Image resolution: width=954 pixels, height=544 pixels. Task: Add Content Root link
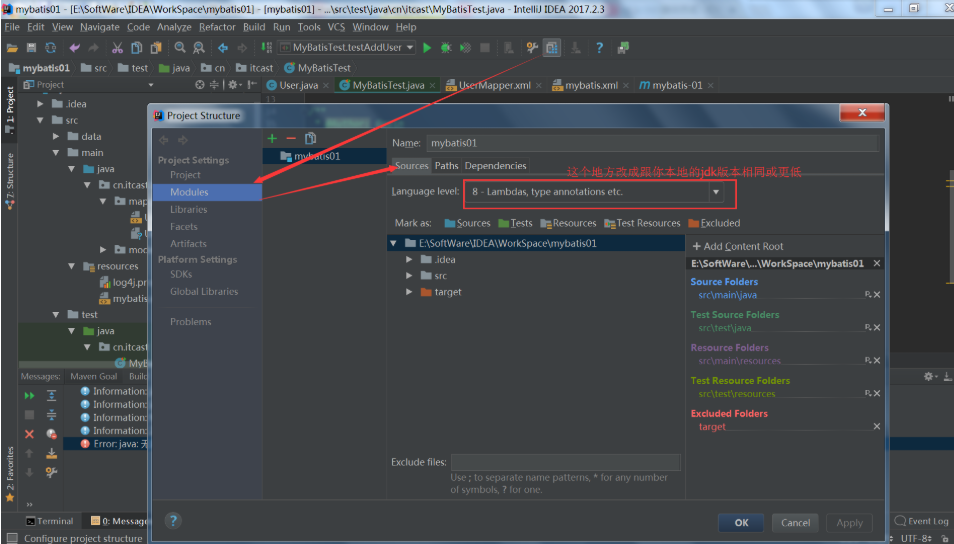point(737,246)
